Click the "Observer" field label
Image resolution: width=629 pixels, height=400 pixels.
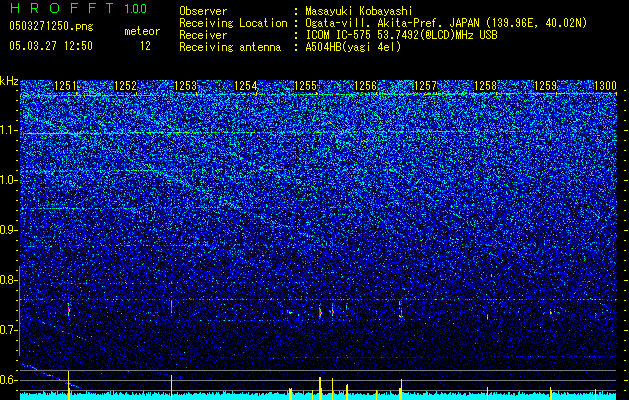203,11
